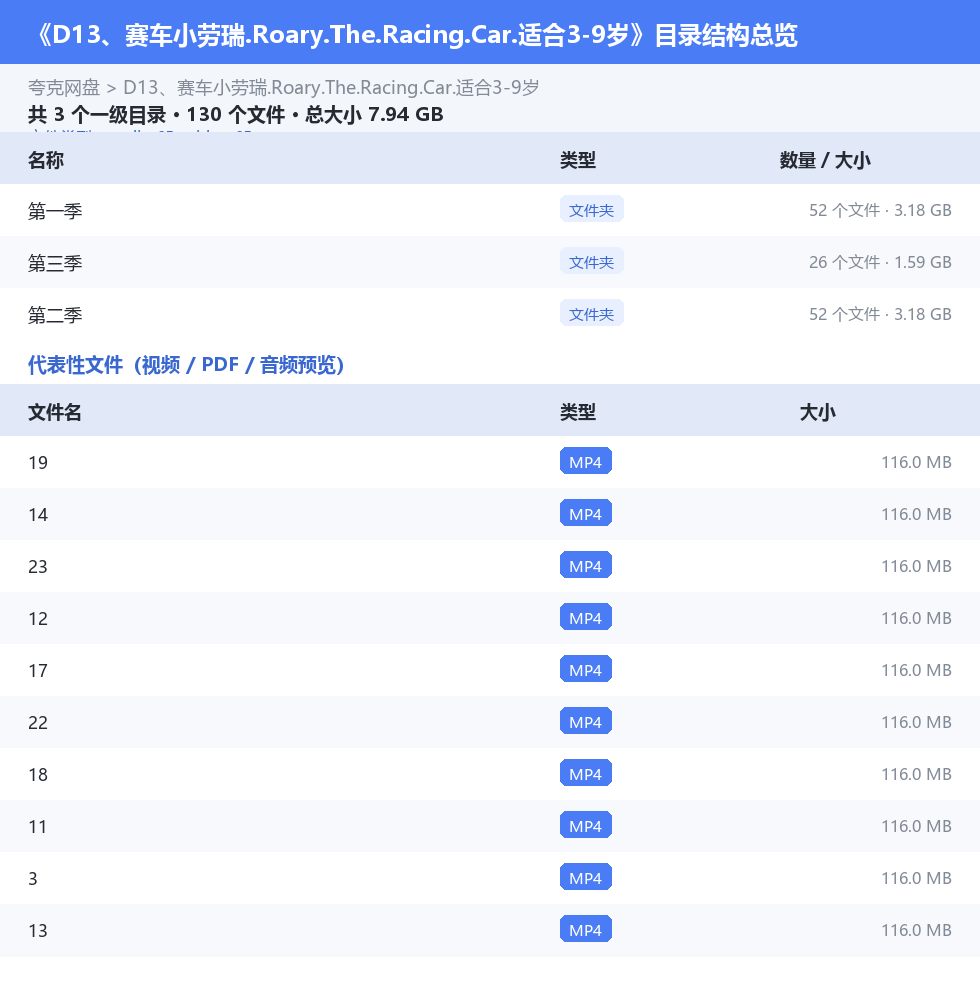Select the file named 23
This screenshot has height=988, width=980.
pos(38,567)
